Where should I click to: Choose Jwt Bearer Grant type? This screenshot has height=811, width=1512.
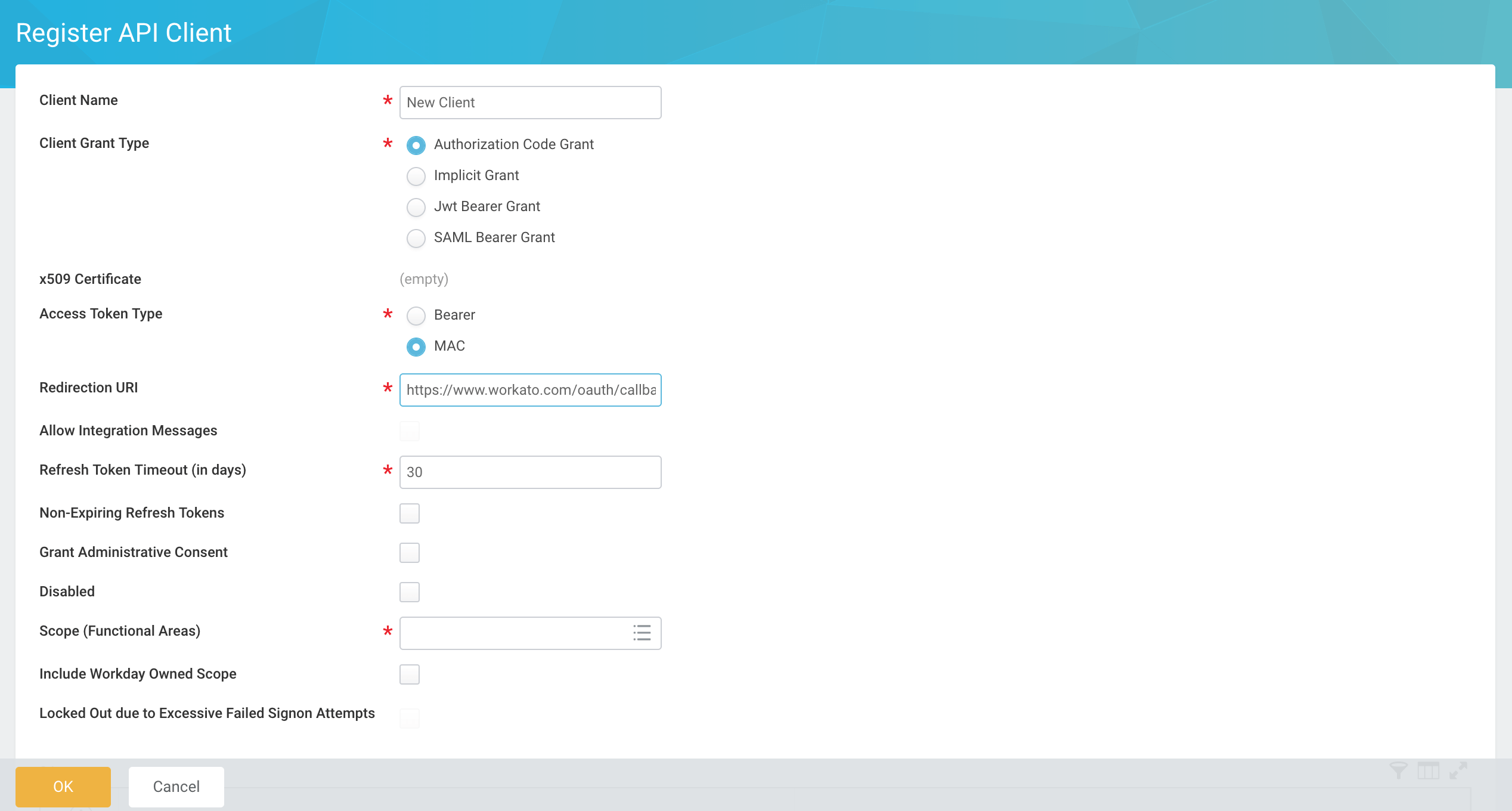point(416,207)
